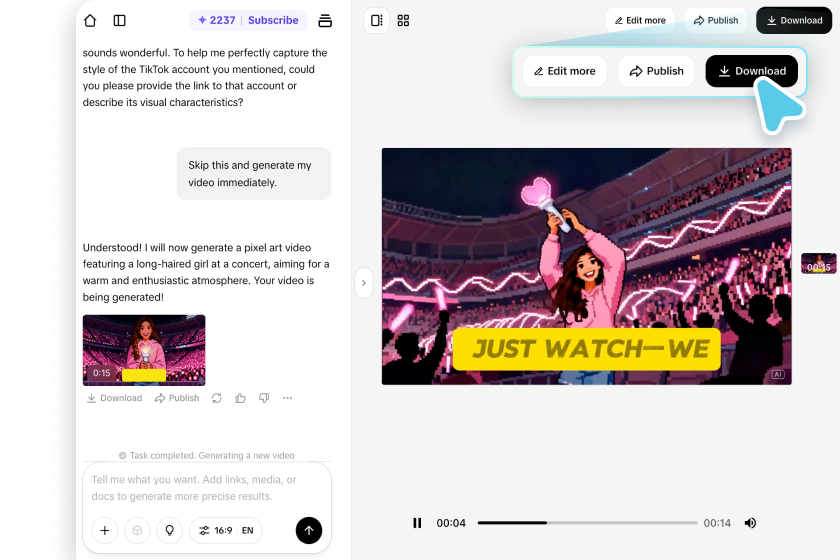Toggle split panel view icon
This screenshot has width=840, height=560.
point(377,20)
